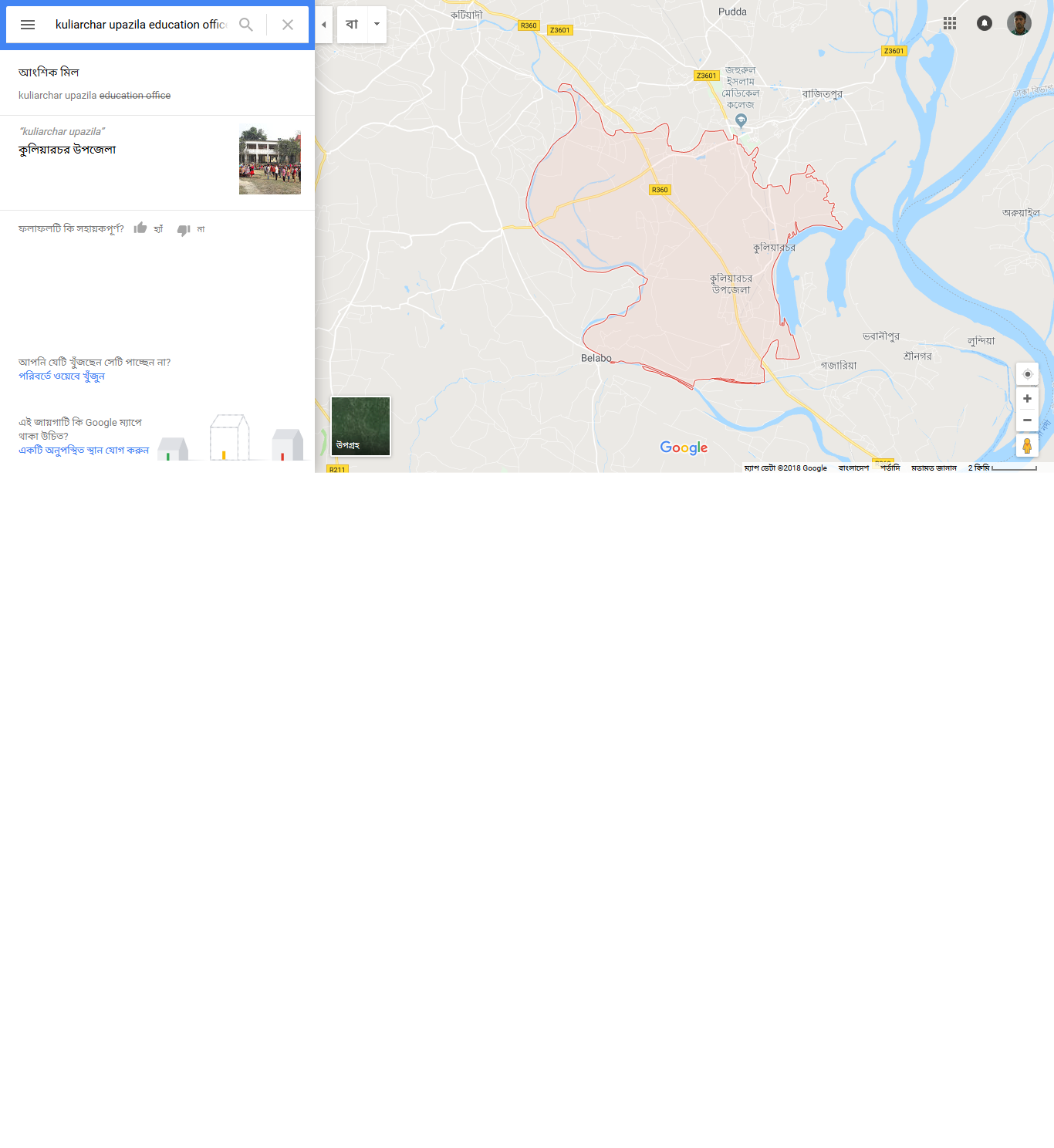Viewport: 1054px width, 1148px height.
Task: Select the Street View pegman
Action: (1027, 446)
